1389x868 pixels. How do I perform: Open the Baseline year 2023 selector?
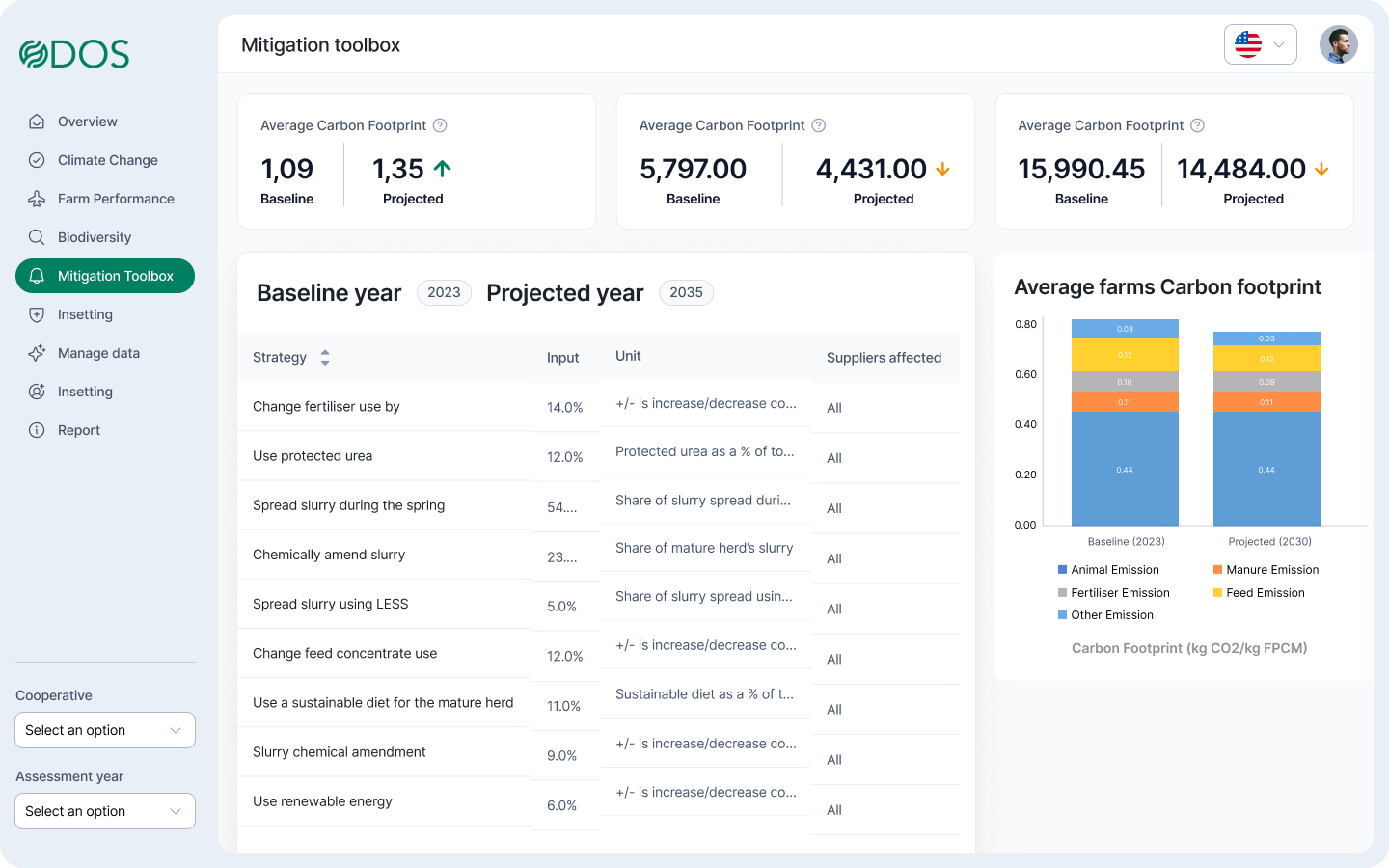coord(444,292)
